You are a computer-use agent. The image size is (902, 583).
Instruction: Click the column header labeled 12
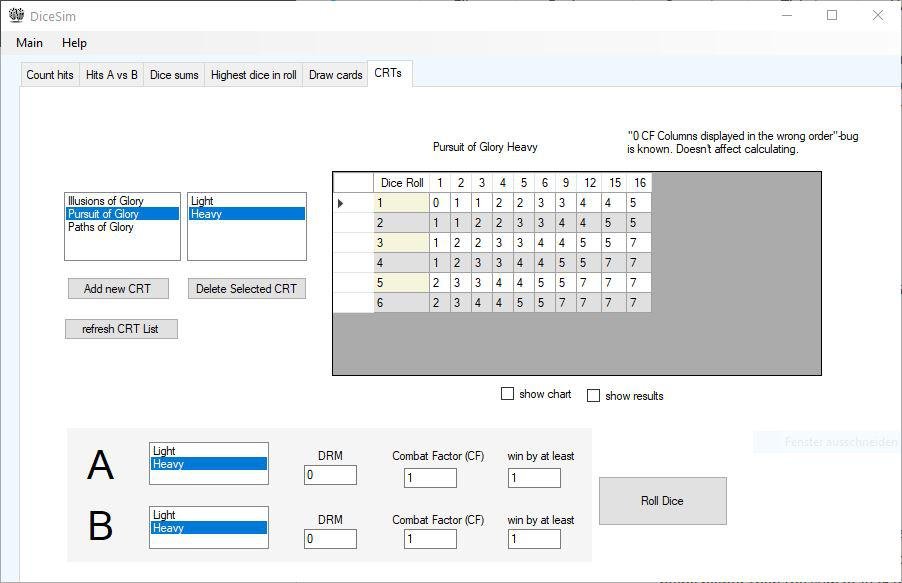coord(590,182)
